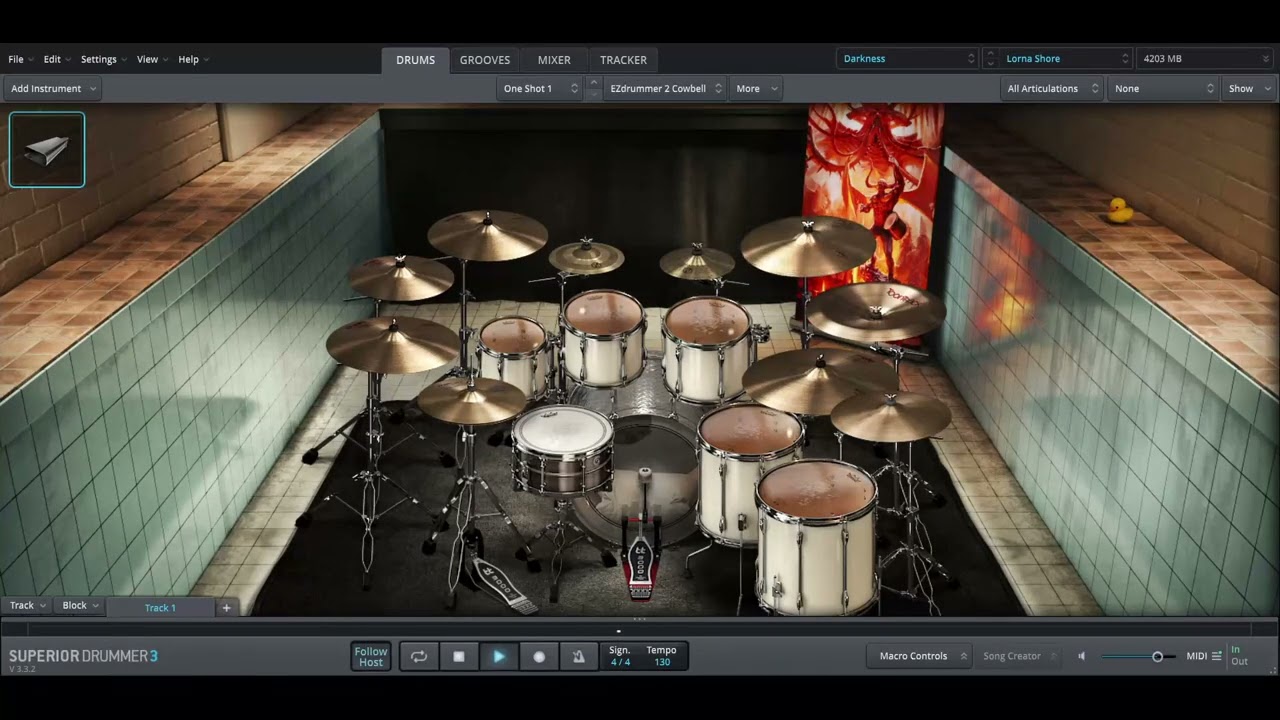Expand the More options dropdown
Image resolution: width=1280 pixels, height=720 pixels.
[x=756, y=88]
